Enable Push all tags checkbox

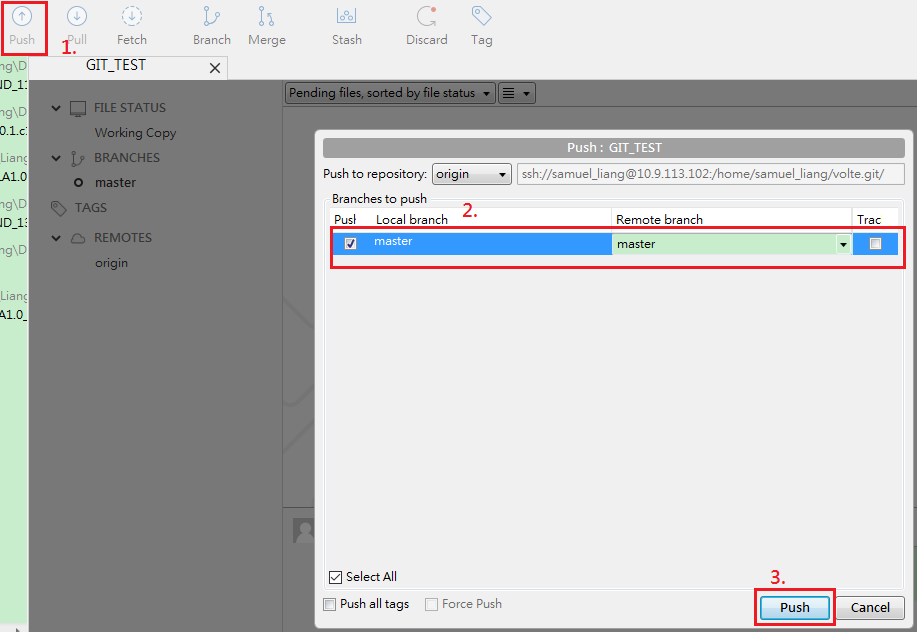click(330, 604)
